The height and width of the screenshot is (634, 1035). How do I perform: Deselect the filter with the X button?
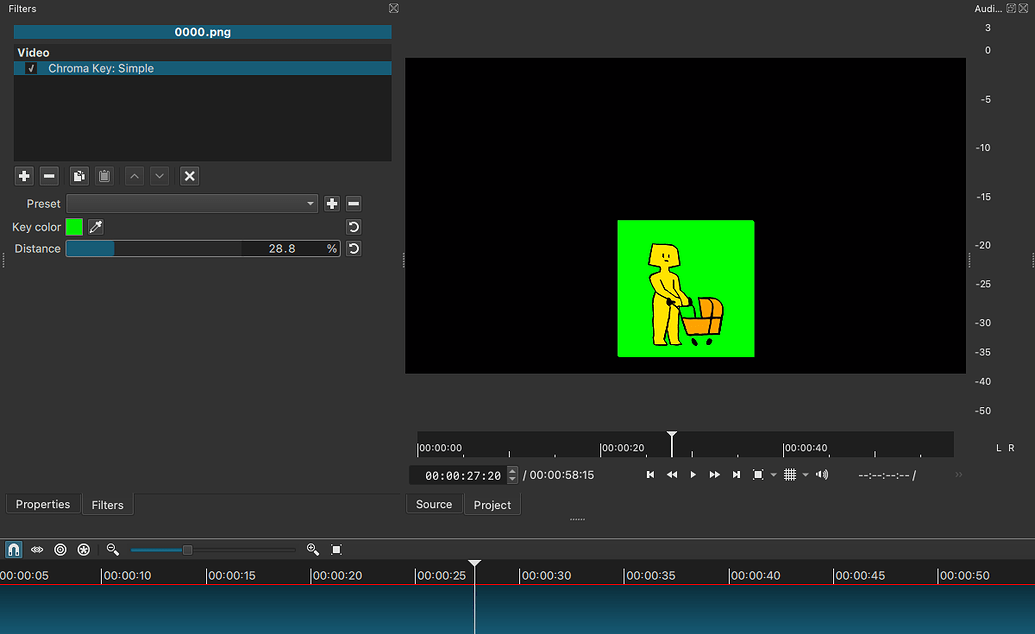(189, 176)
